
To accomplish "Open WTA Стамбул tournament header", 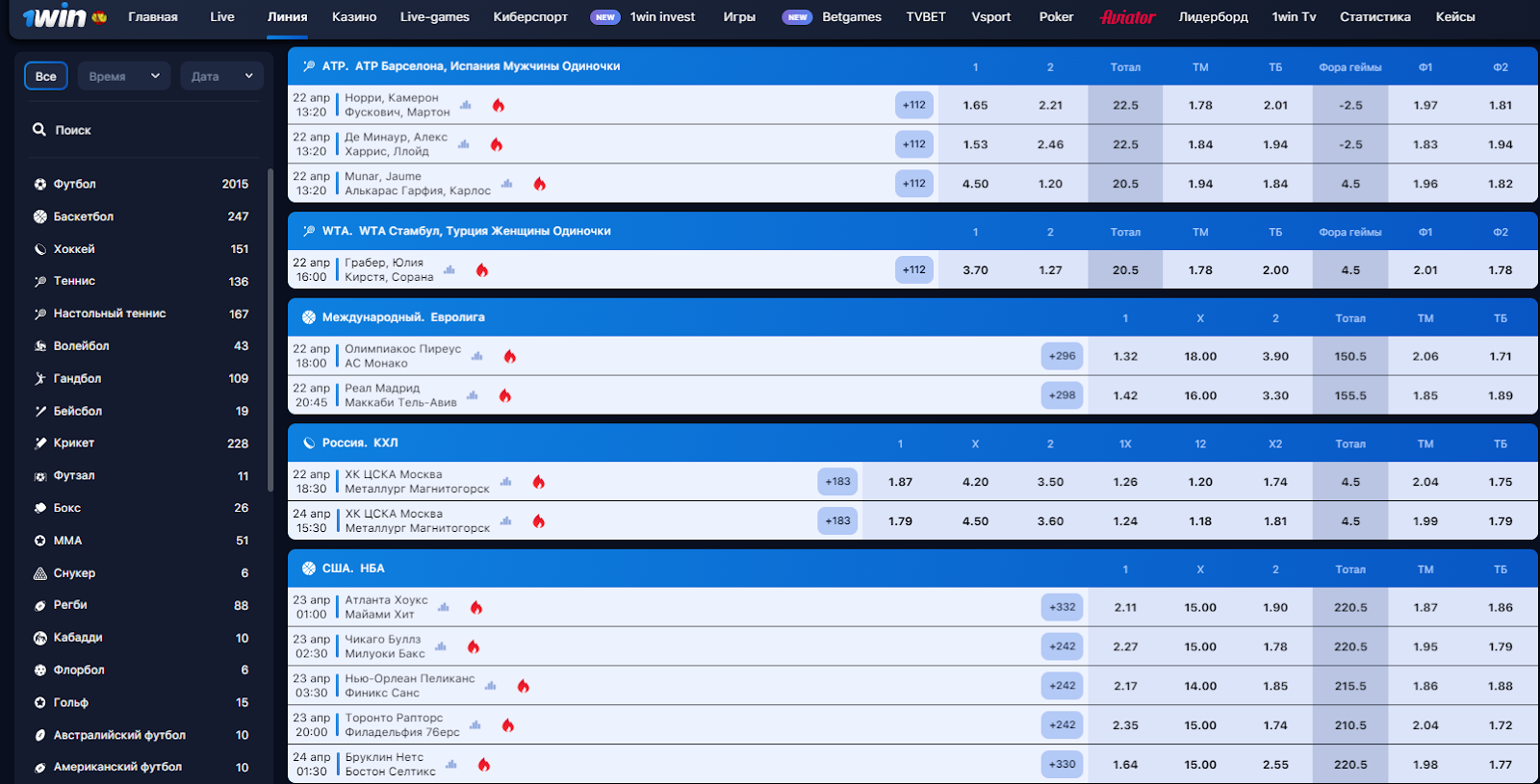I will tap(912, 231).
